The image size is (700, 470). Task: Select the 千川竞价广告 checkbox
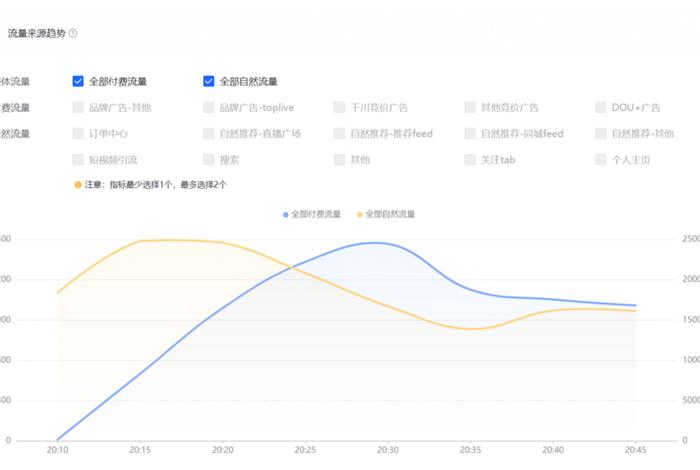click(x=339, y=107)
